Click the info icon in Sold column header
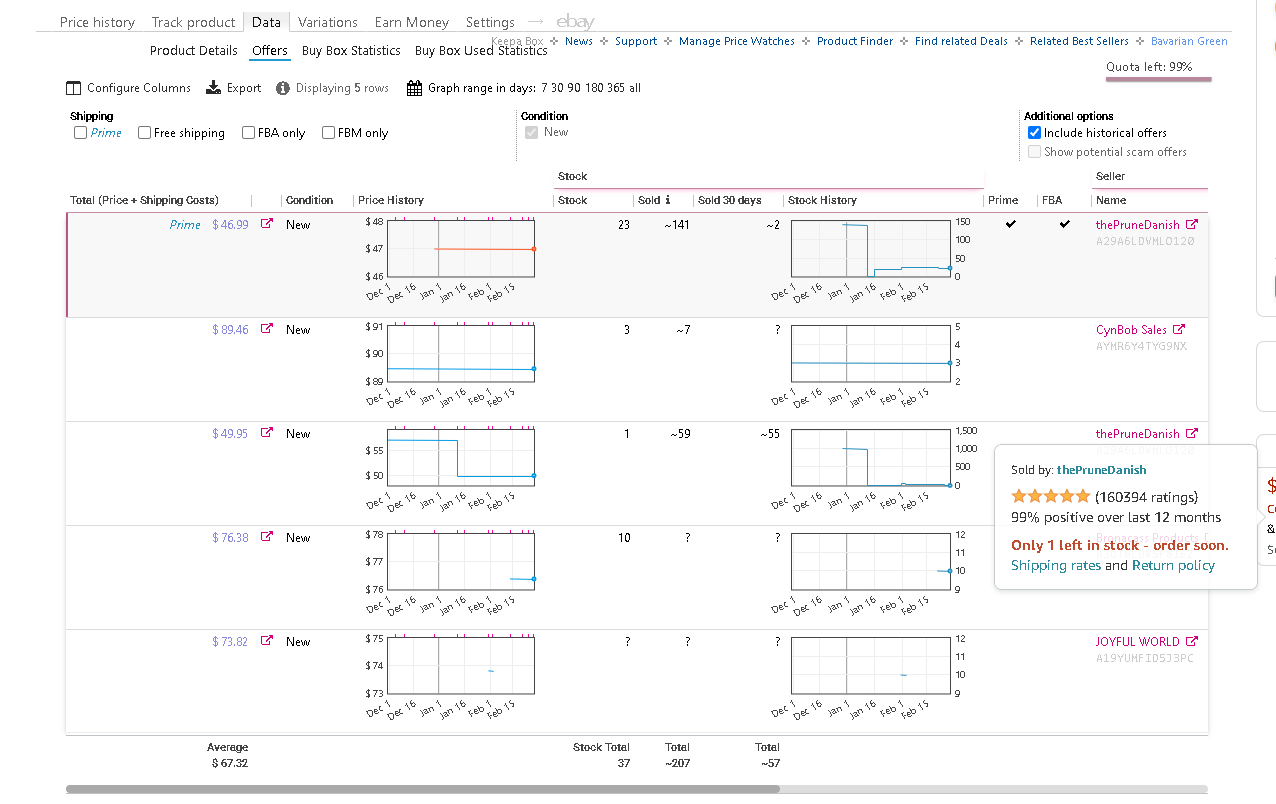 [x=668, y=200]
